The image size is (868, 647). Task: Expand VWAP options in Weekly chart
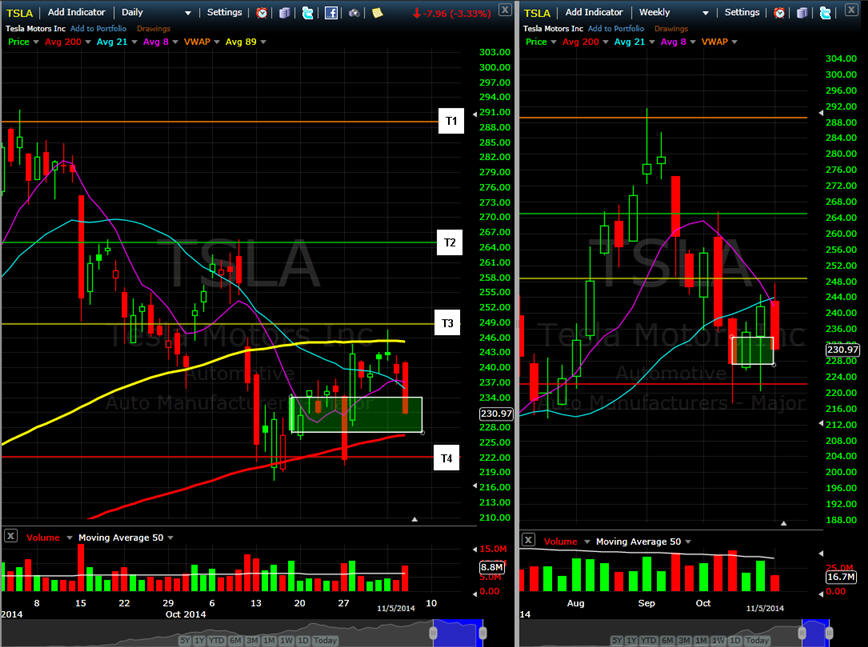(x=734, y=42)
